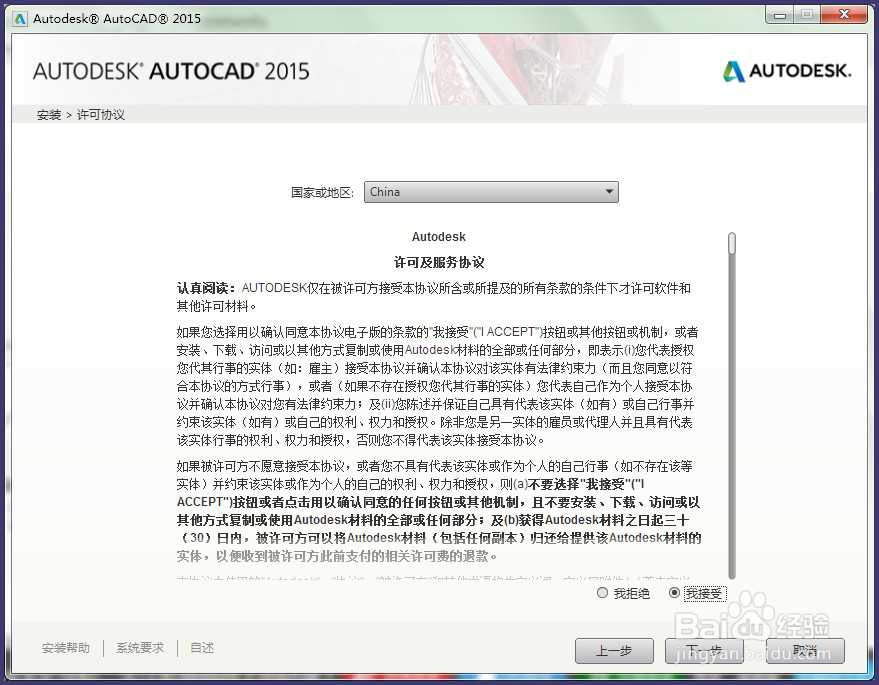Click the AUTODESK logo at top right
This screenshot has height=685, width=879.
pyautogui.click(x=785, y=70)
